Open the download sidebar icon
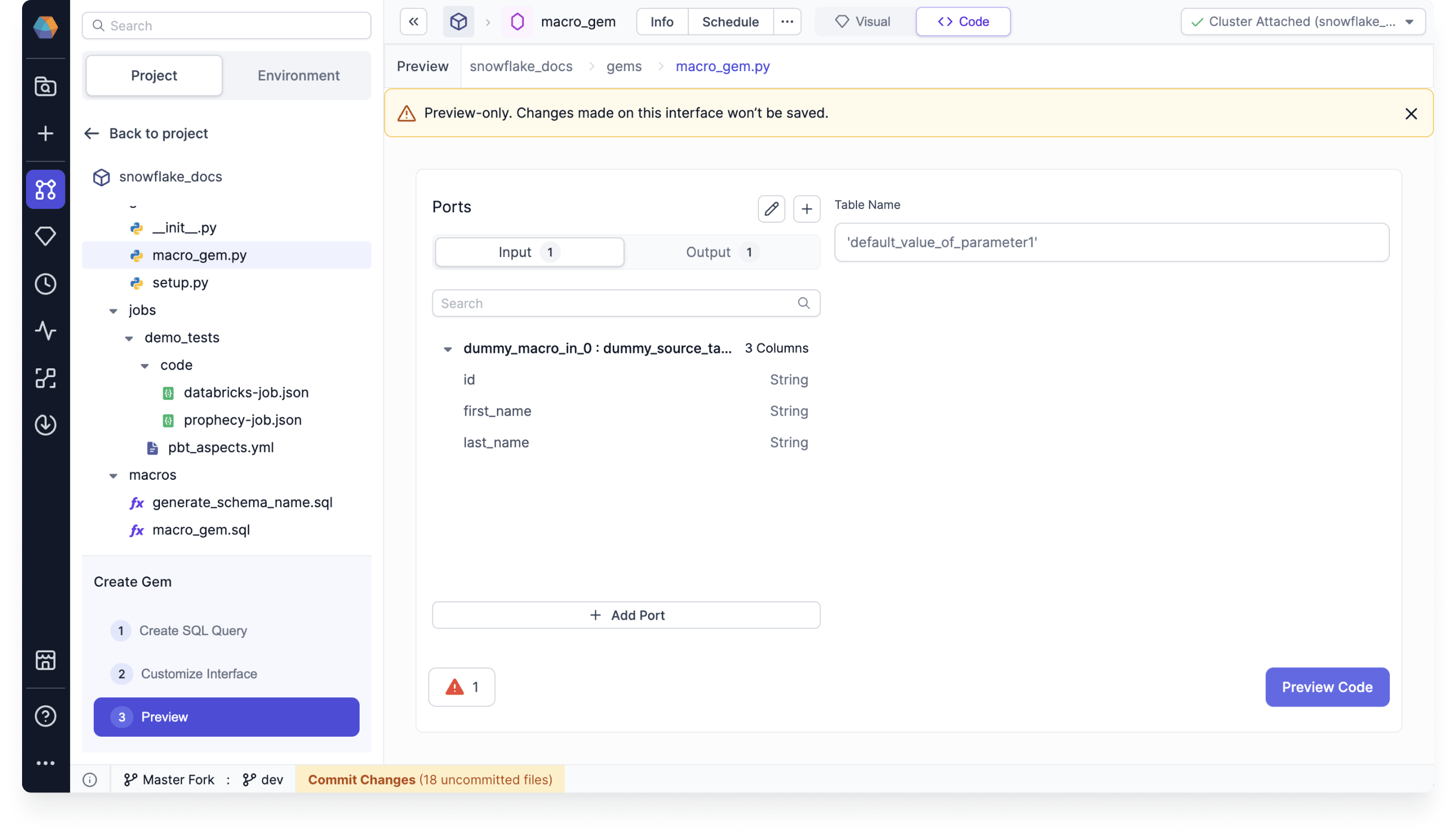Image resolution: width=1456 pixels, height=837 pixels. click(x=45, y=425)
